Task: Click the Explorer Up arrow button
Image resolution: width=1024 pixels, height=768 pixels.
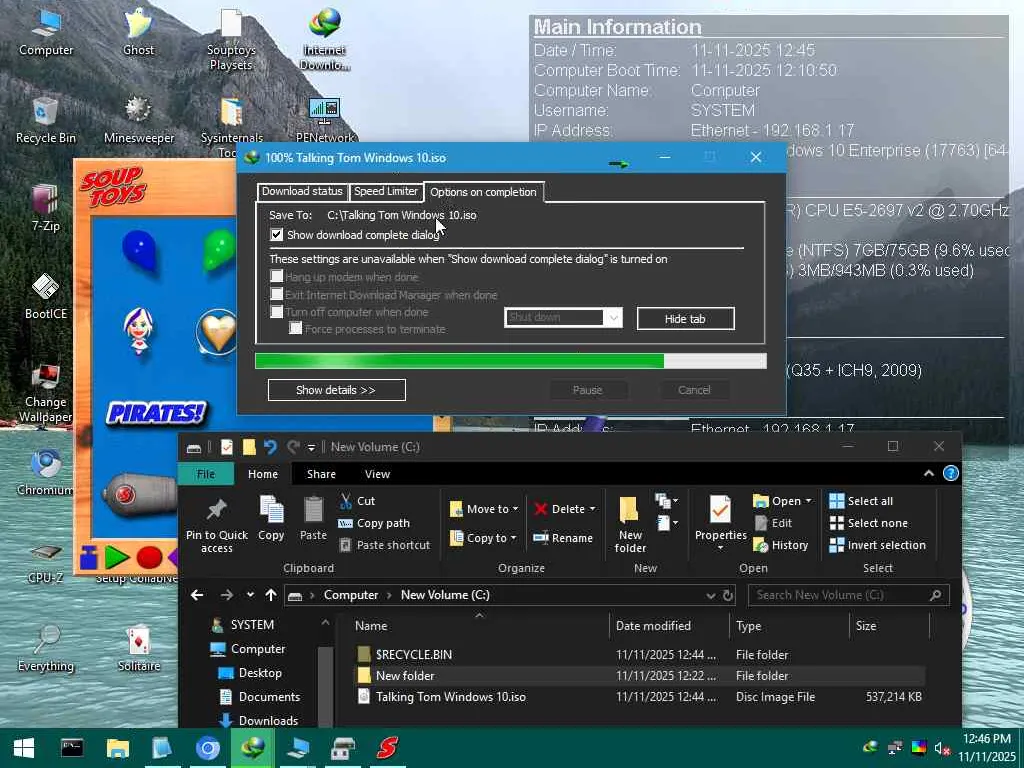Action: pyautogui.click(x=271, y=595)
